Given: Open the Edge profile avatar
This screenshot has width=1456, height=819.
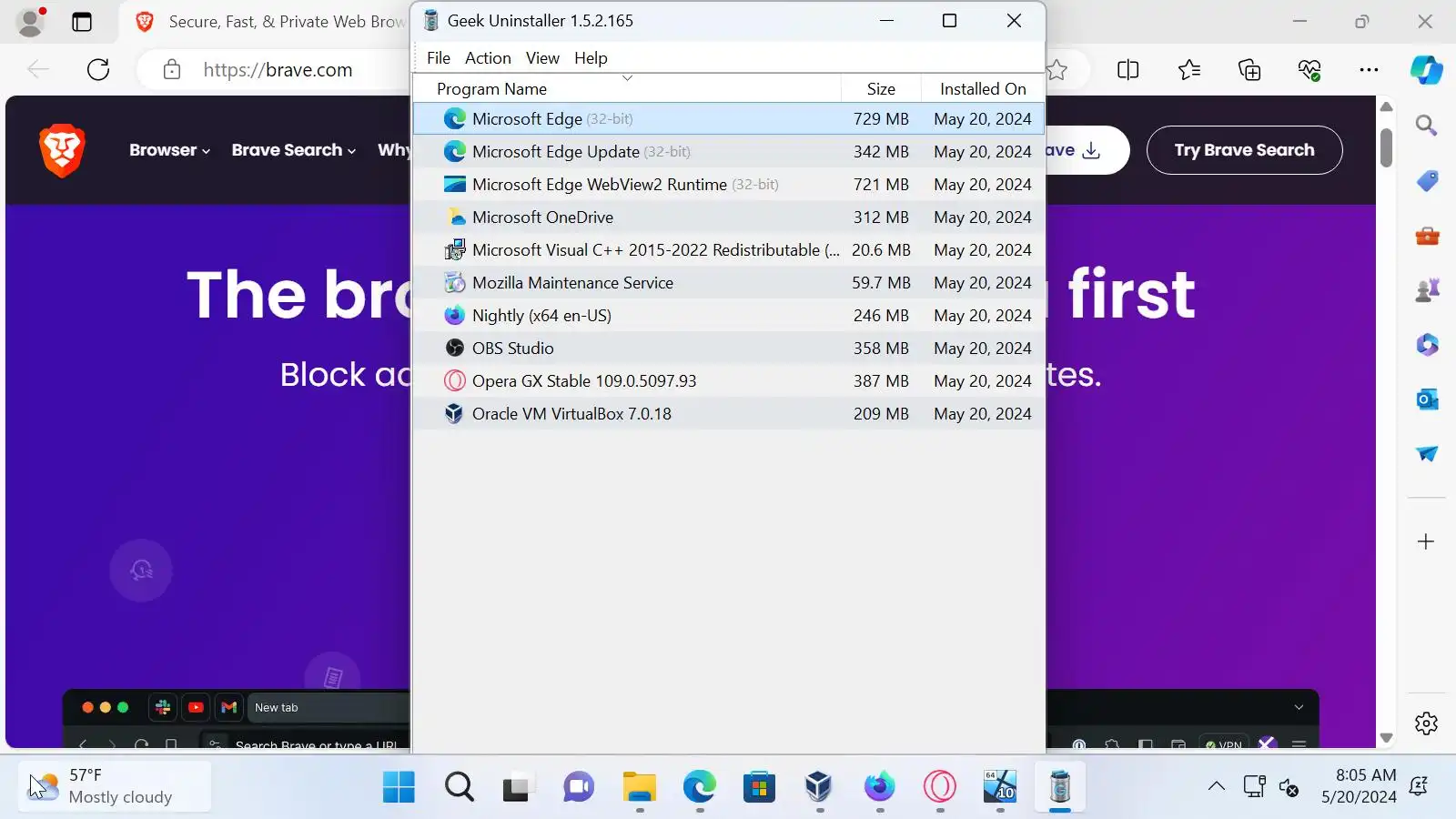Looking at the screenshot, I should tap(31, 22).
